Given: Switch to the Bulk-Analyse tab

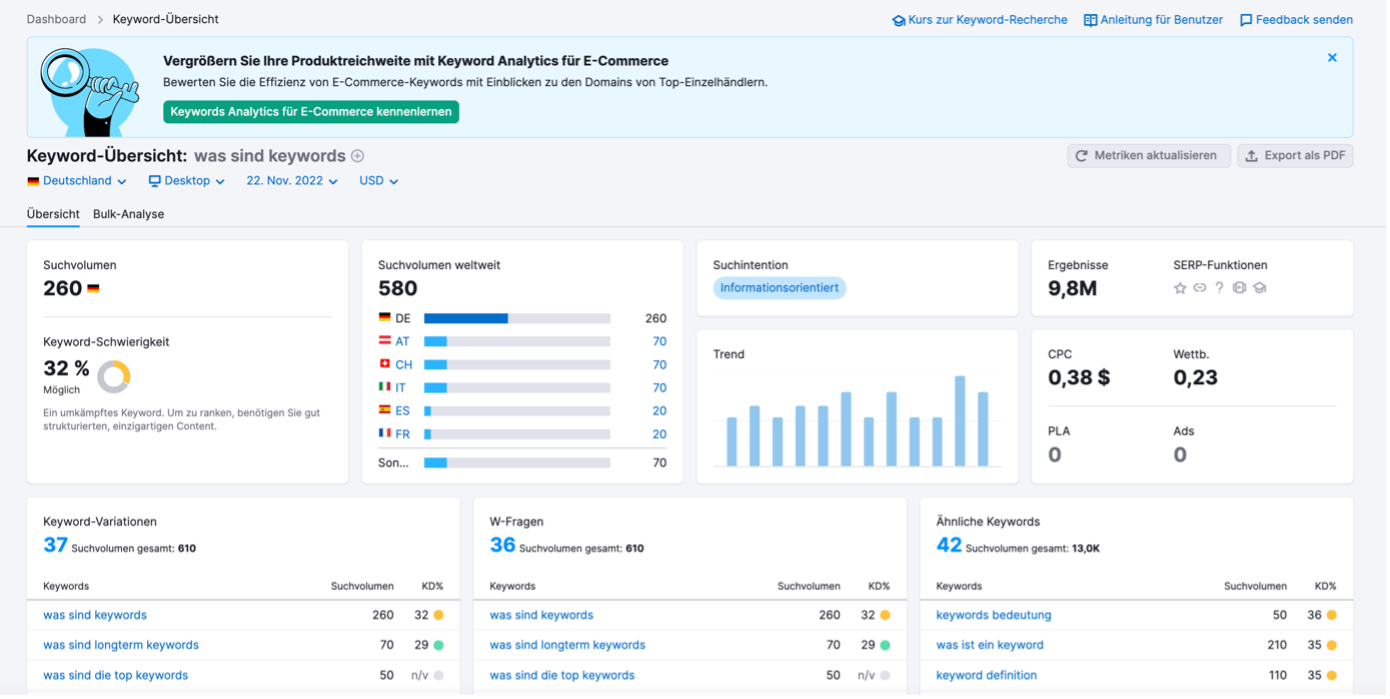Looking at the screenshot, I should [x=128, y=214].
